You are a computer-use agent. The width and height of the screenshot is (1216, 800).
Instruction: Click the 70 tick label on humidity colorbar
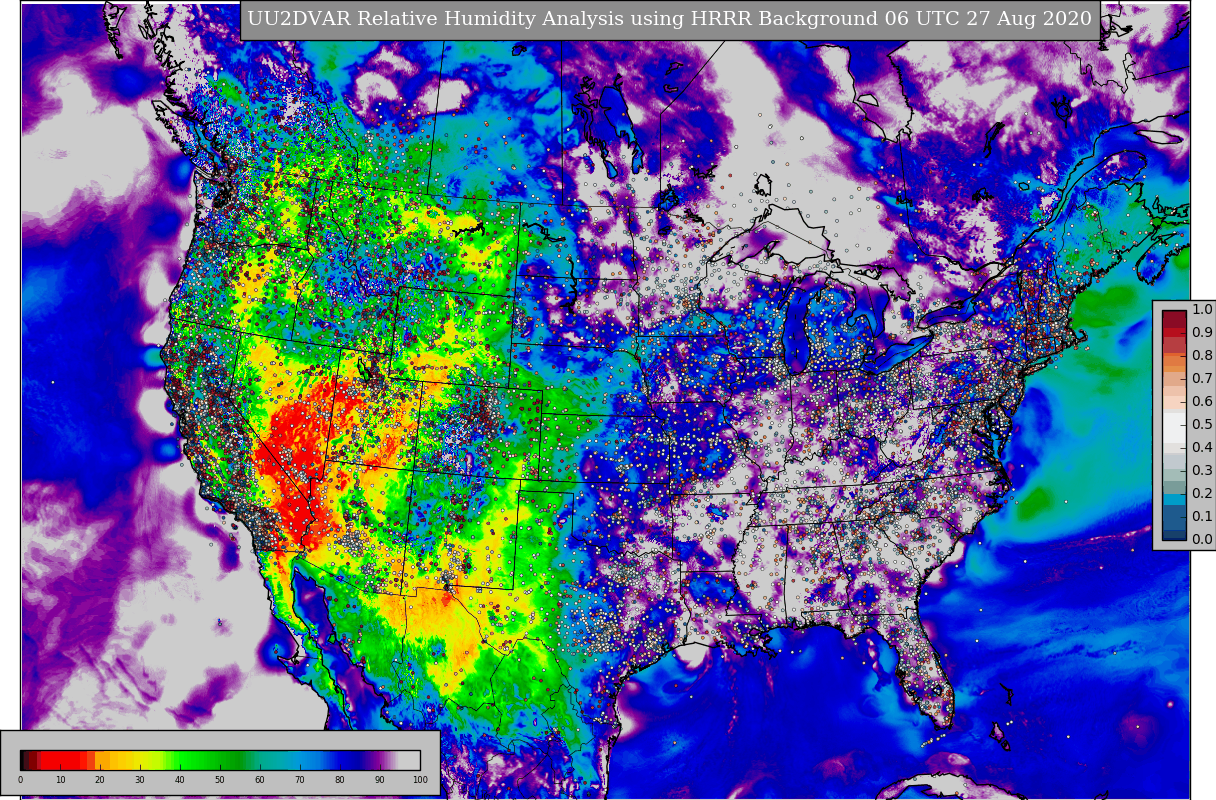coord(300,780)
